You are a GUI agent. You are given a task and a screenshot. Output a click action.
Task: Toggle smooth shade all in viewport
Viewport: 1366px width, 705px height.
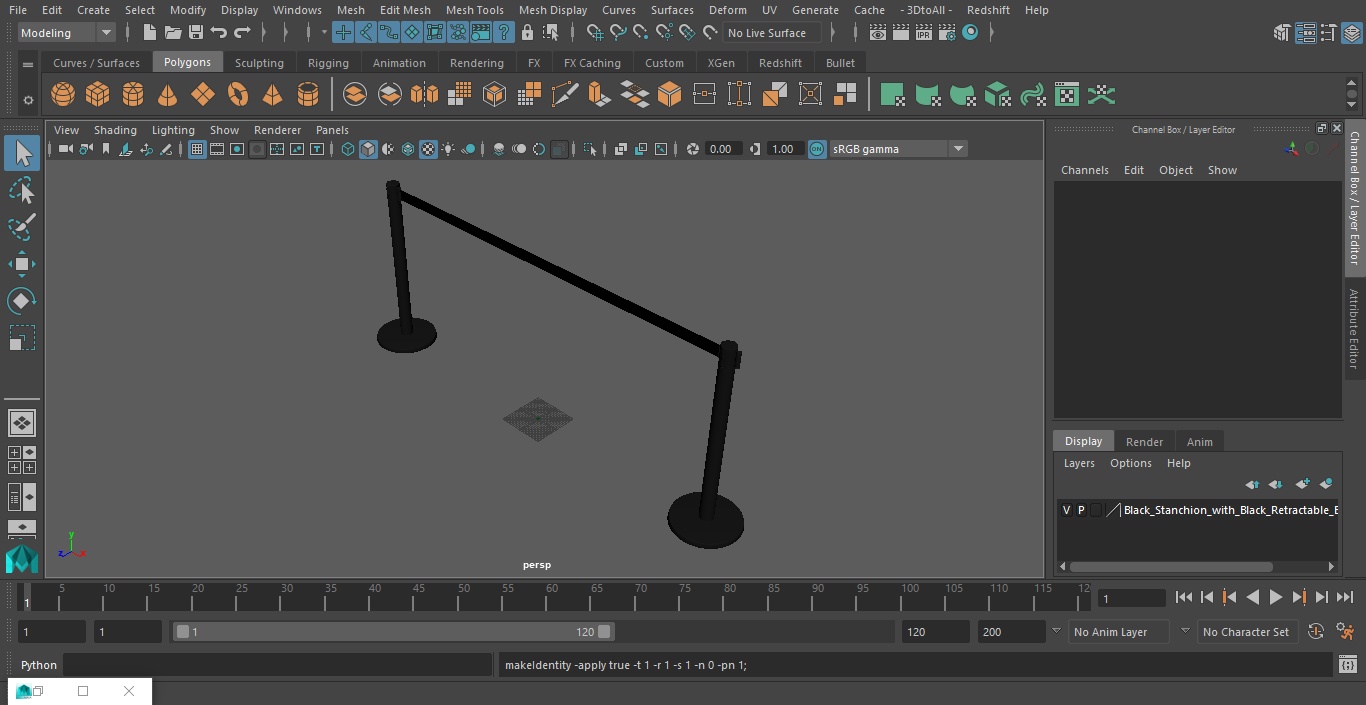(368, 149)
